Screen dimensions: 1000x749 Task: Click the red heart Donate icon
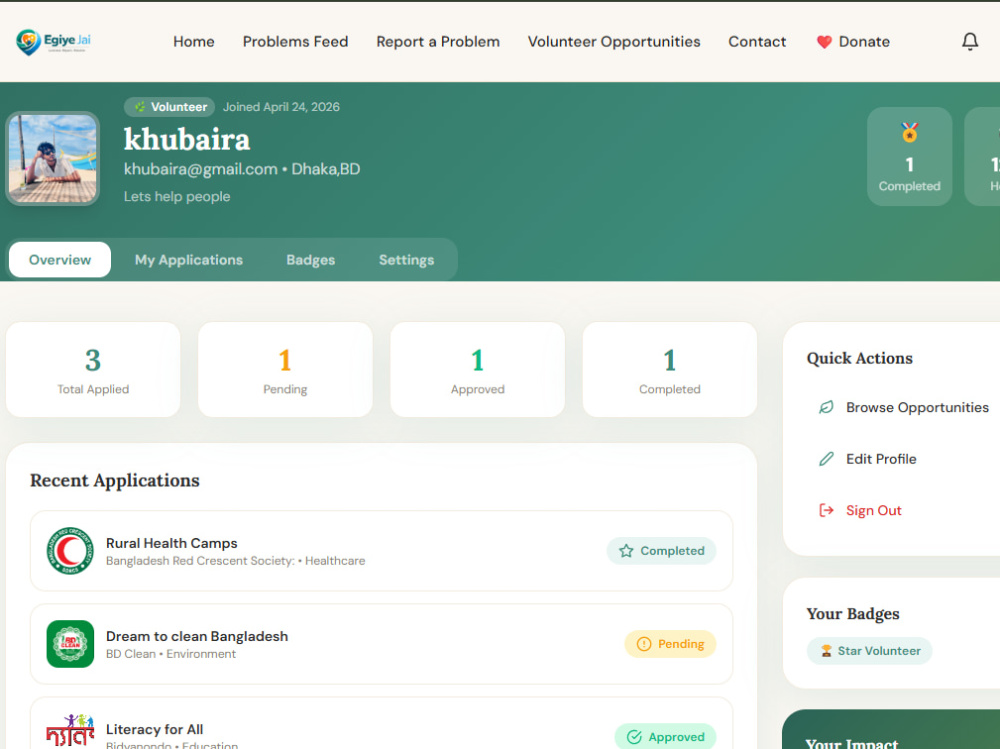click(824, 42)
